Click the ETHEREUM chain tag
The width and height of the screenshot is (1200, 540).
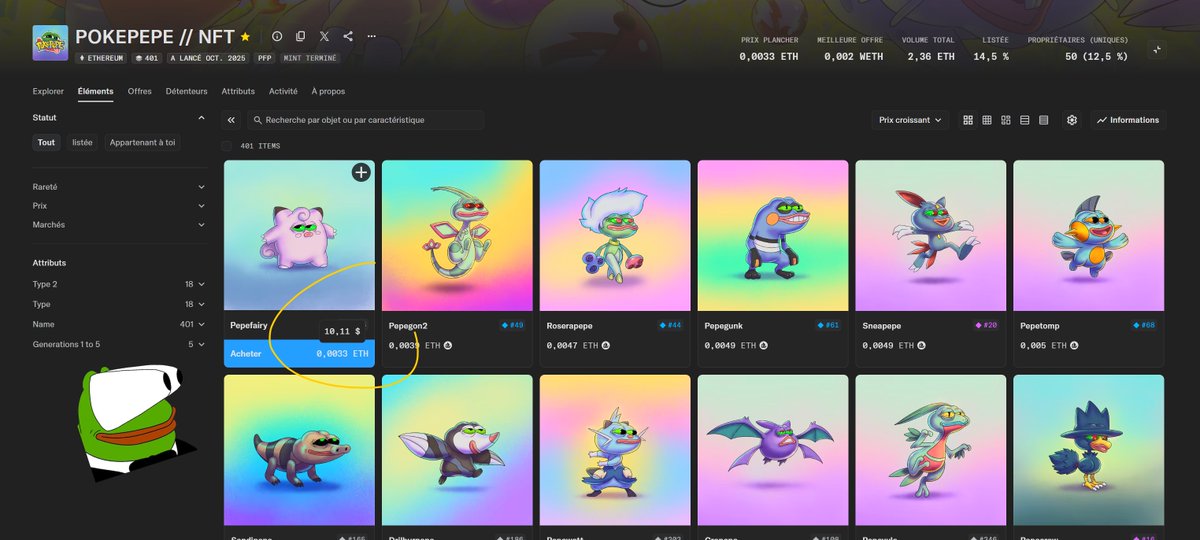(x=101, y=58)
